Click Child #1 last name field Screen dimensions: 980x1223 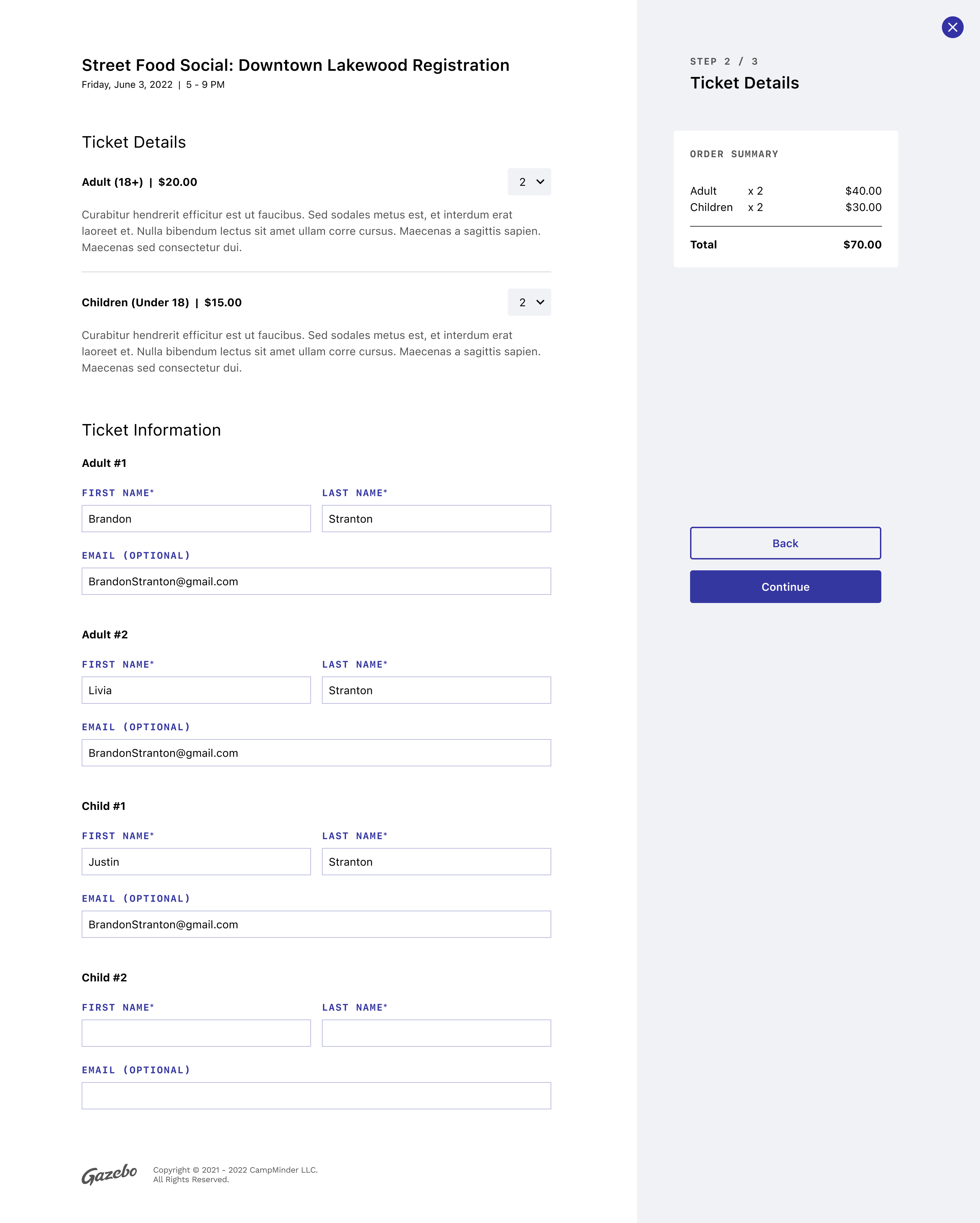(436, 862)
